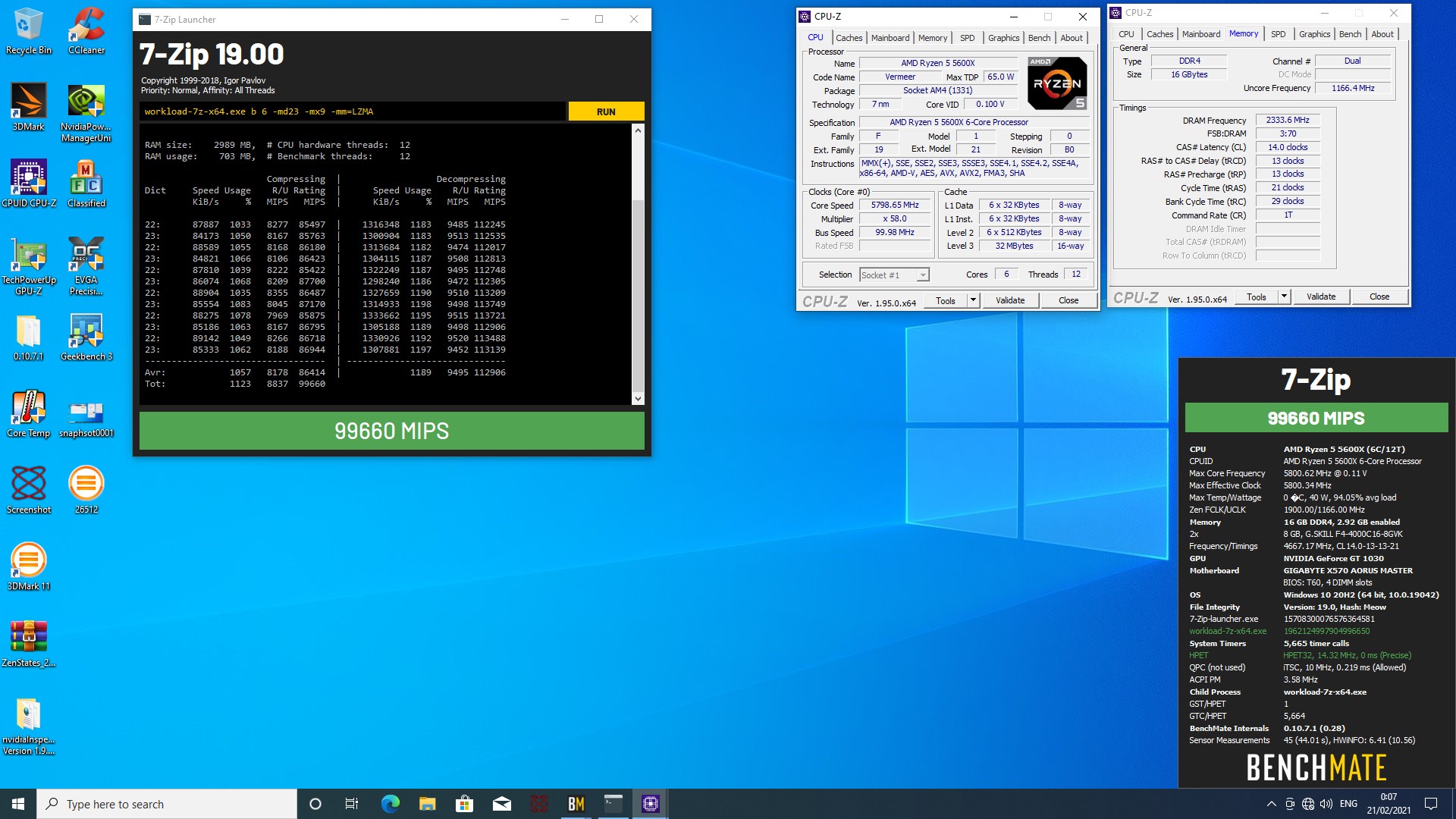Open the network icon in the system tray

(1308, 804)
